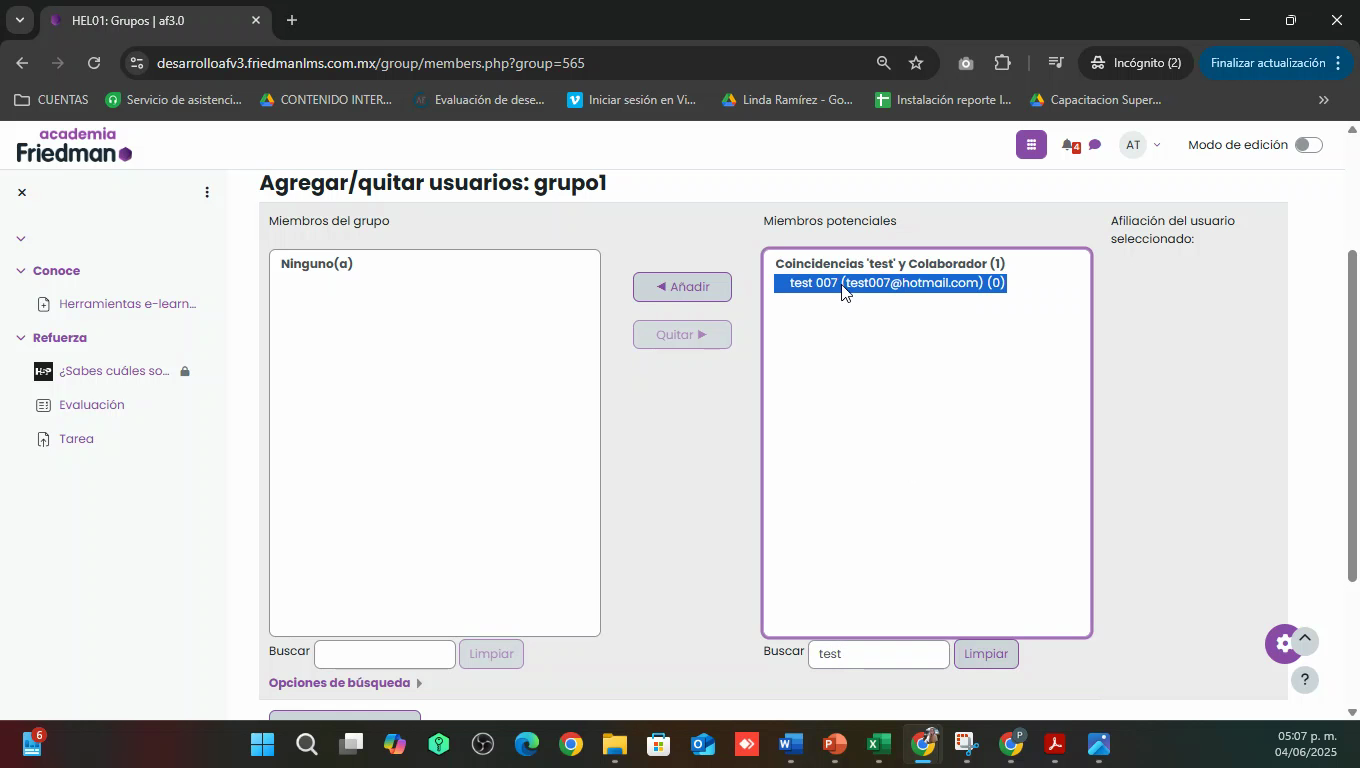This screenshot has width=1360, height=768.
Task: Click Limpiar under group members list
Action: 491,654
